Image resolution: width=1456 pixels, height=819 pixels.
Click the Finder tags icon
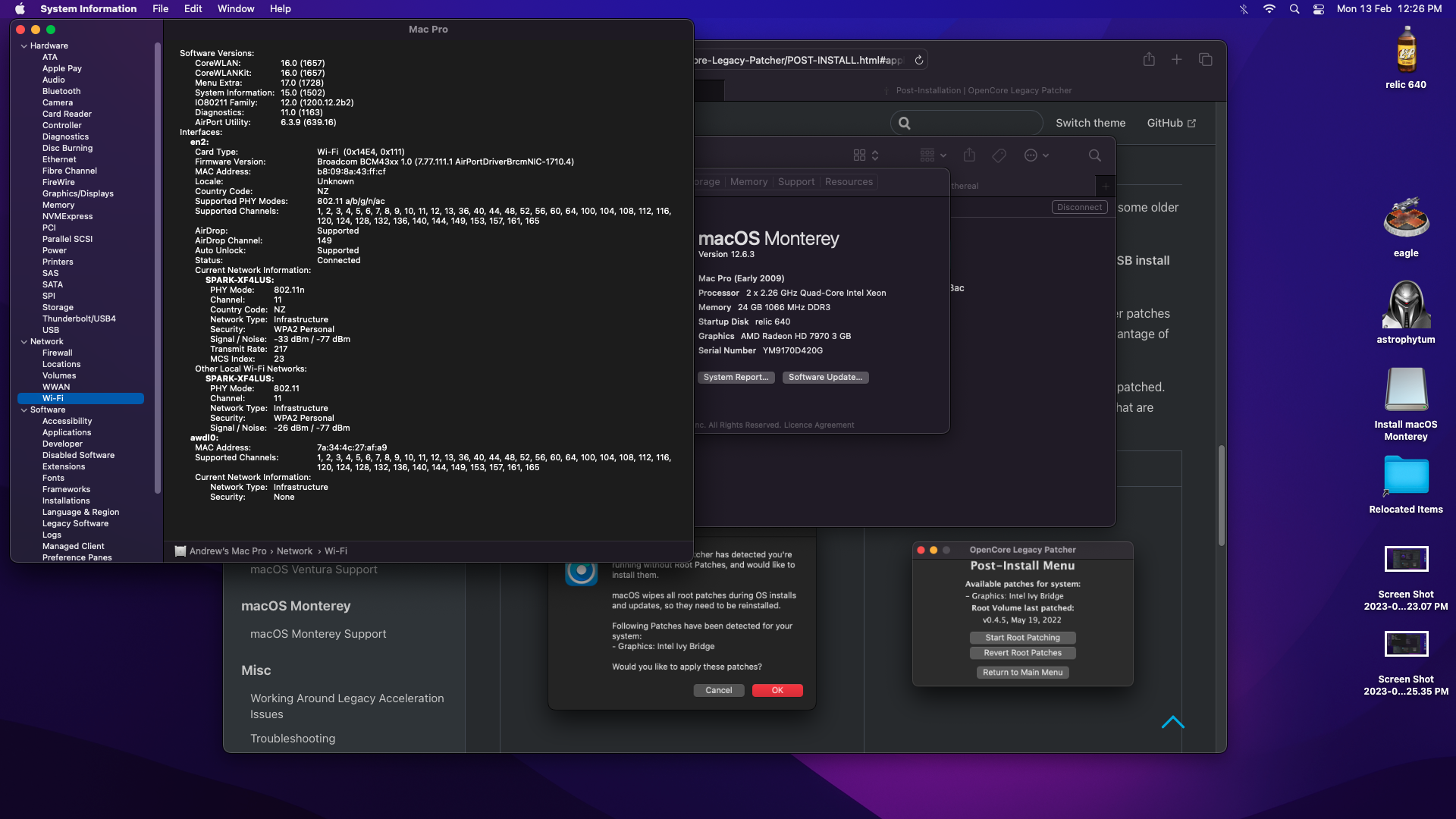pyautogui.click(x=999, y=155)
